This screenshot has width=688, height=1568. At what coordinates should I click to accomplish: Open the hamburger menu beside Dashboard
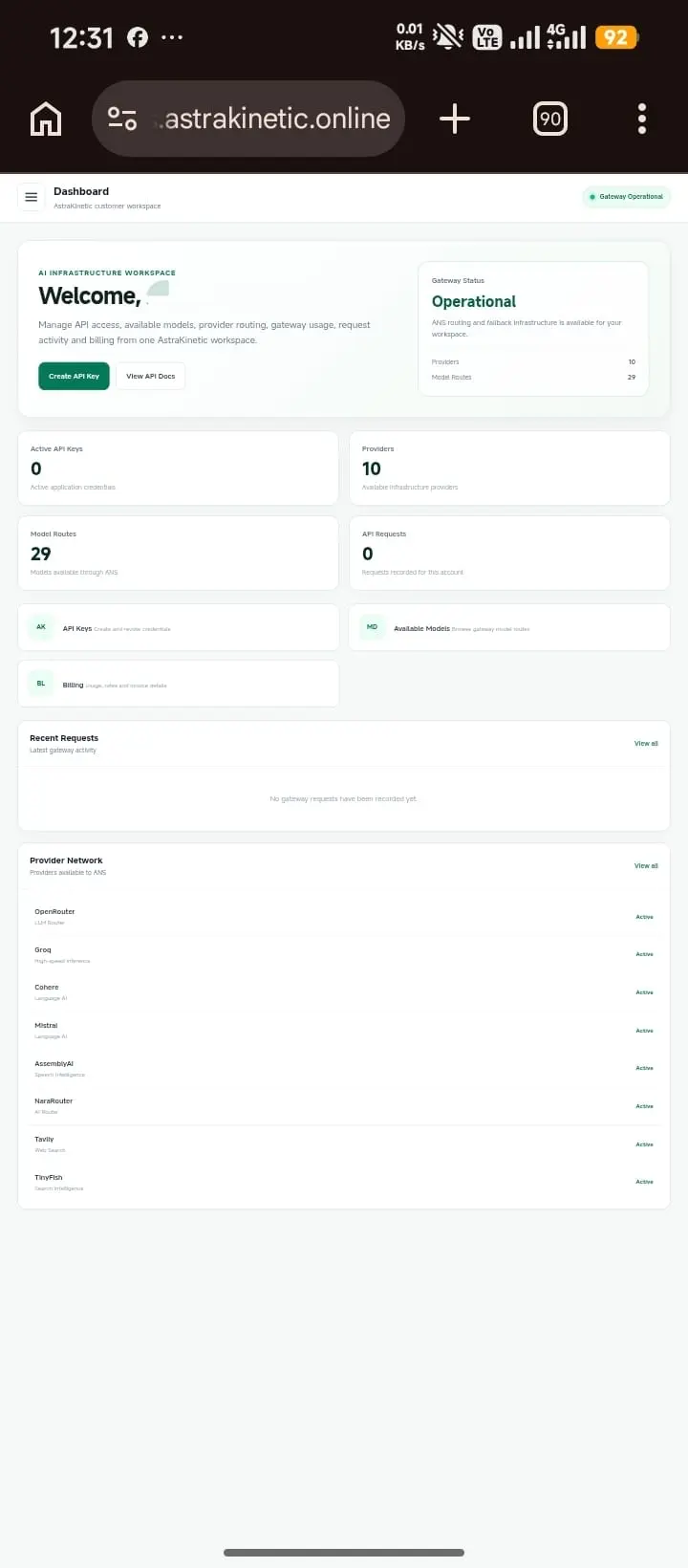31,197
